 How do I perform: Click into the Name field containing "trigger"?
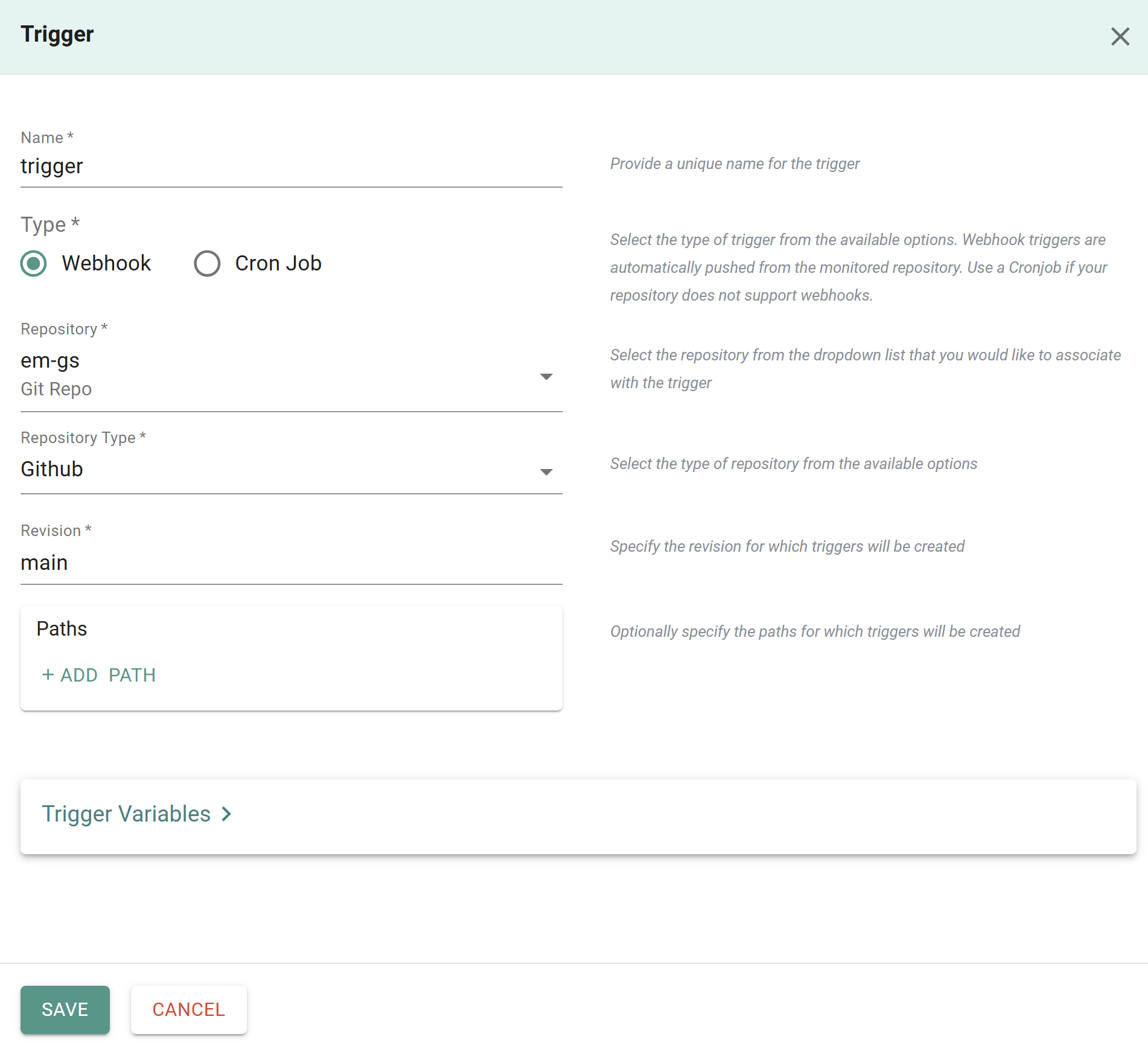291,167
